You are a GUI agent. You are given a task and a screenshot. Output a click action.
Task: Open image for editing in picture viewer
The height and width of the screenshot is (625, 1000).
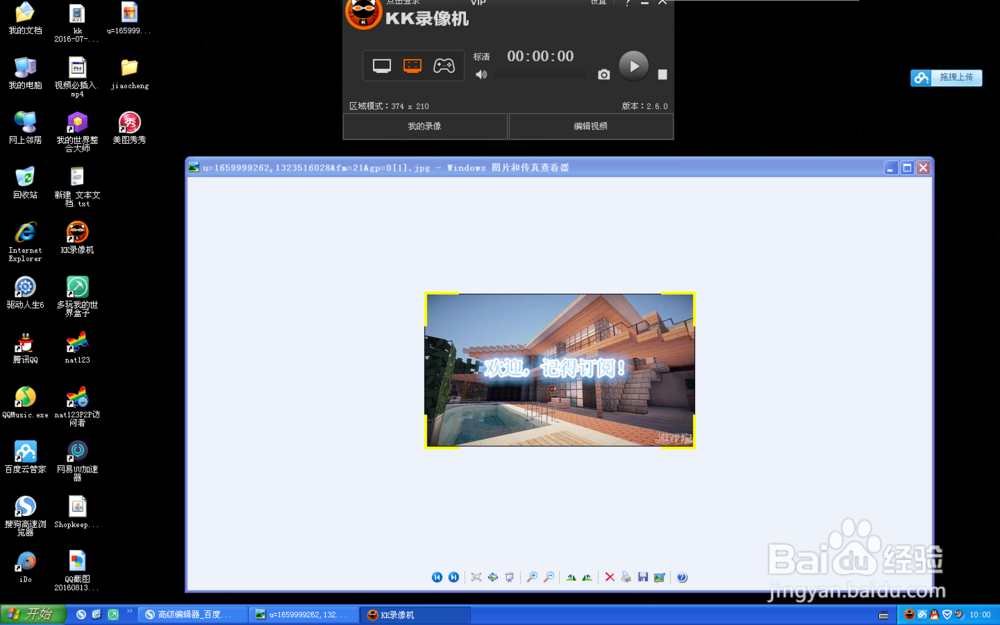point(659,577)
